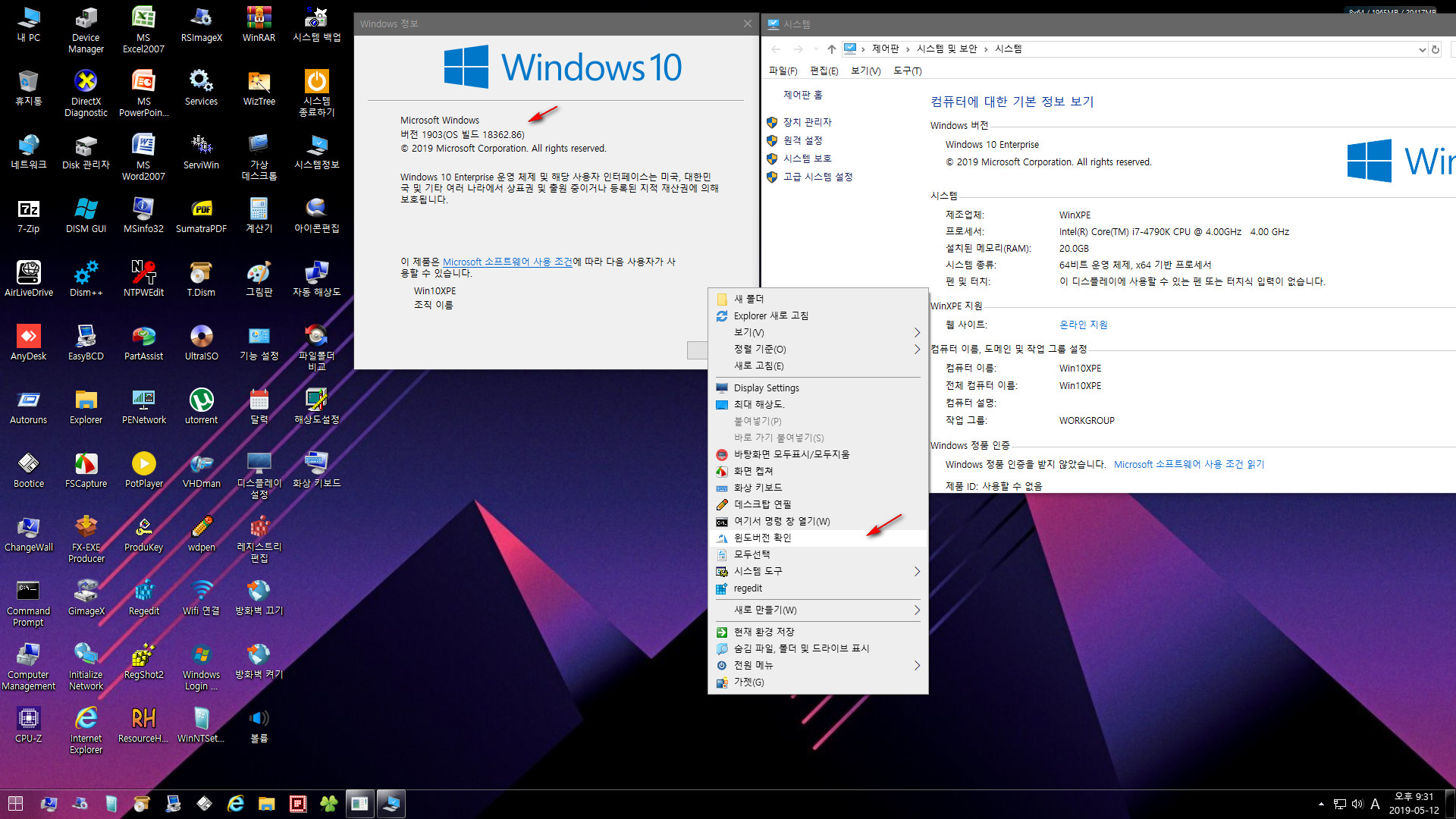Show hidden tray icons with the arrow
This screenshot has height=819, width=1456.
pyautogui.click(x=1321, y=804)
